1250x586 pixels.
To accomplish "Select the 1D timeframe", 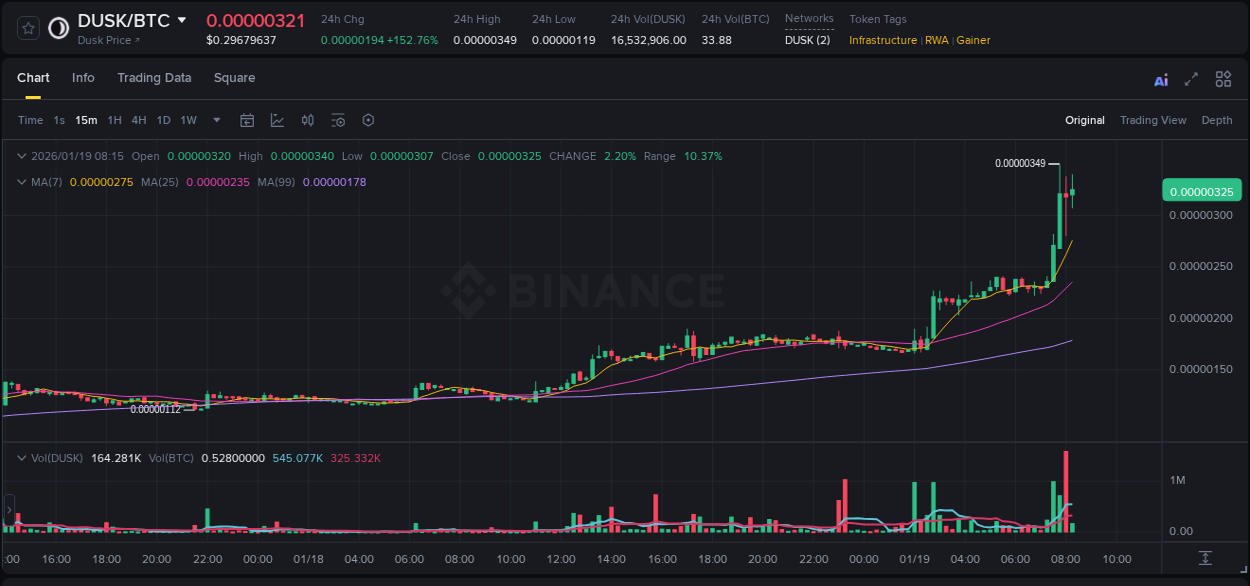I will [x=162, y=120].
